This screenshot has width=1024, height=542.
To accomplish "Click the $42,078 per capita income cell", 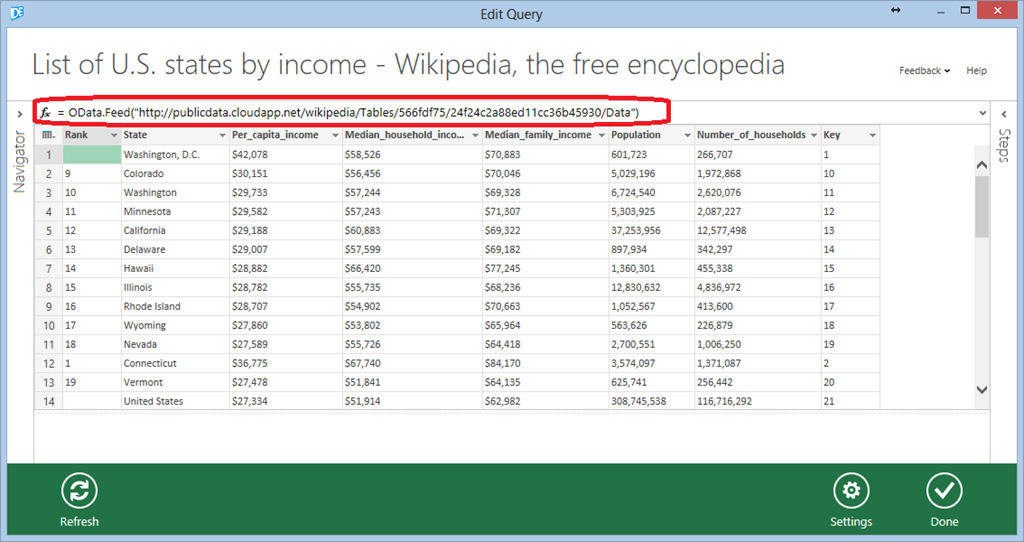I will pos(286,155).
